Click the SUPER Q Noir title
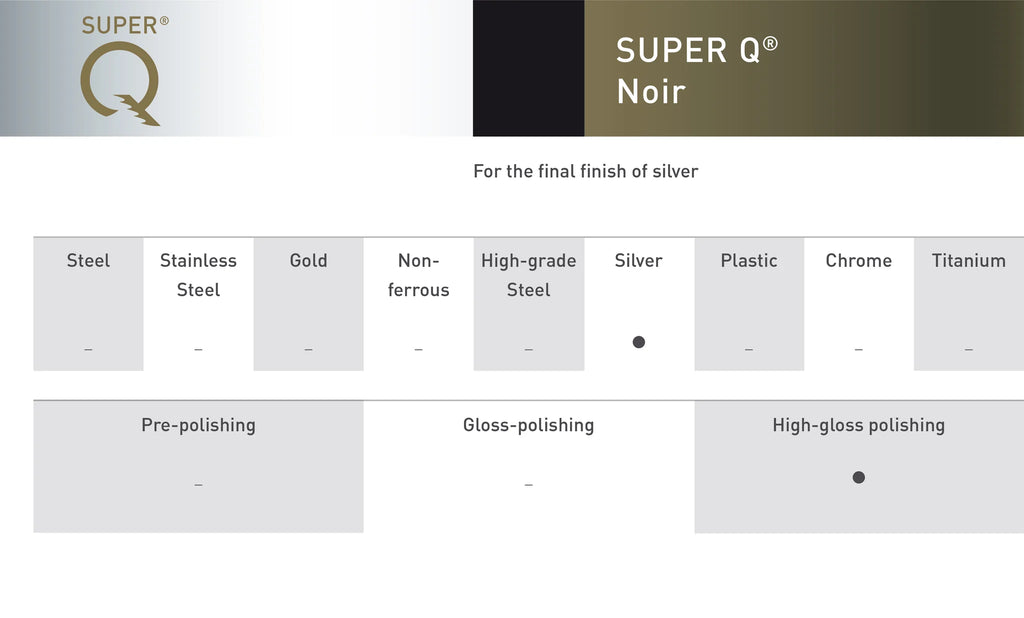Viewport: 1024px width, 618px height. pyautogui.click(x=696, y=71)
